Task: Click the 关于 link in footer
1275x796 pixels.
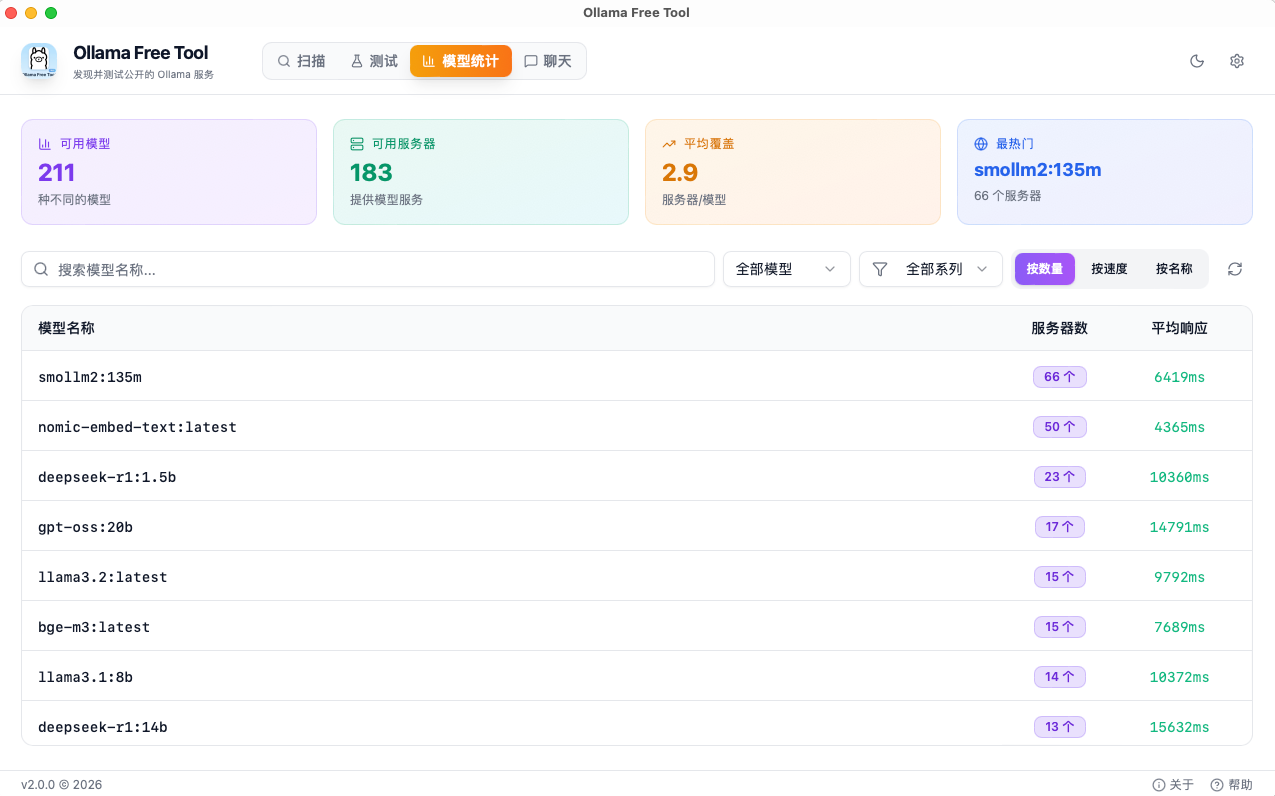Action: click(x=1173, y=785)
